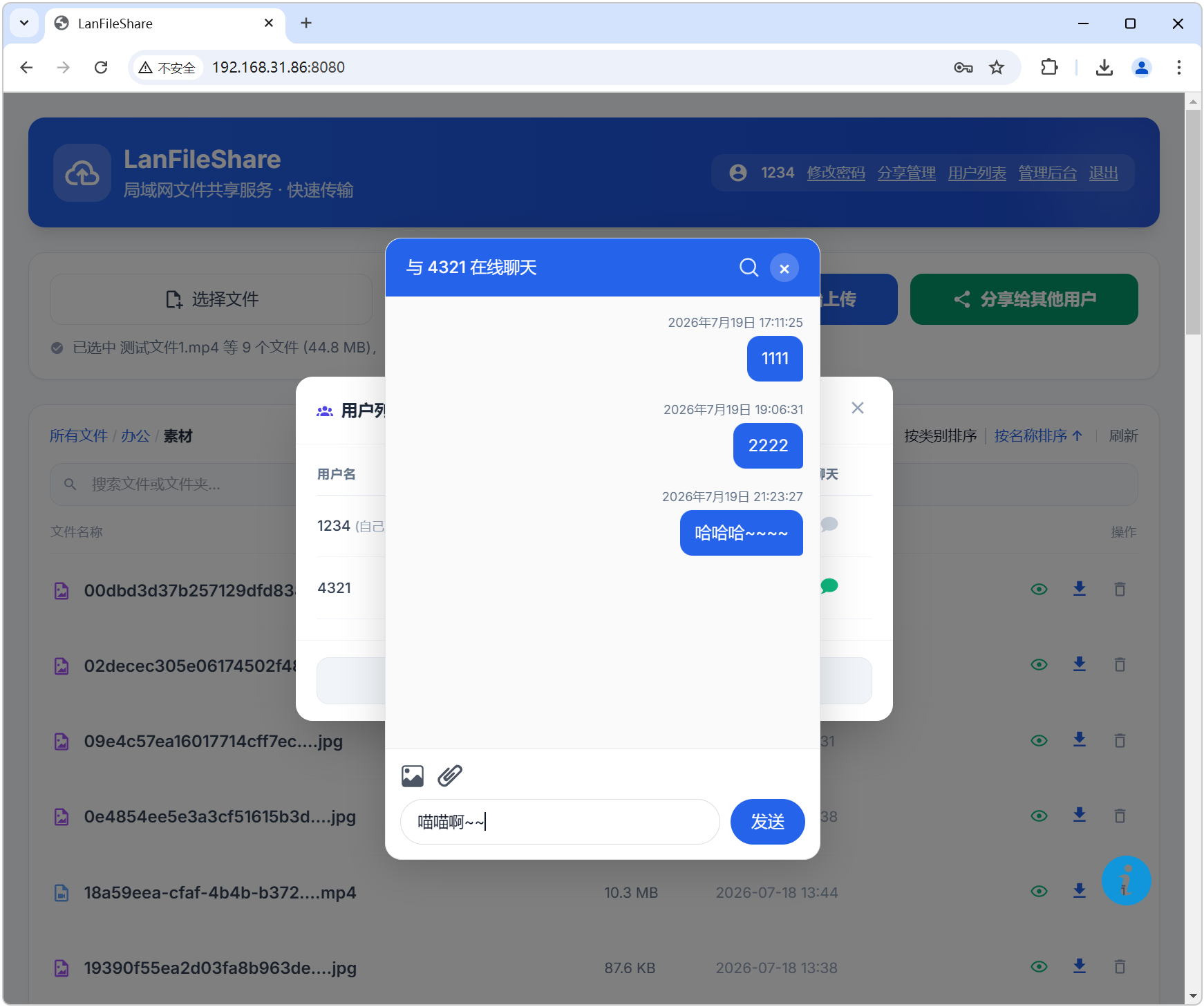Open Chrome three-dot menu

tap(1179, 67)
